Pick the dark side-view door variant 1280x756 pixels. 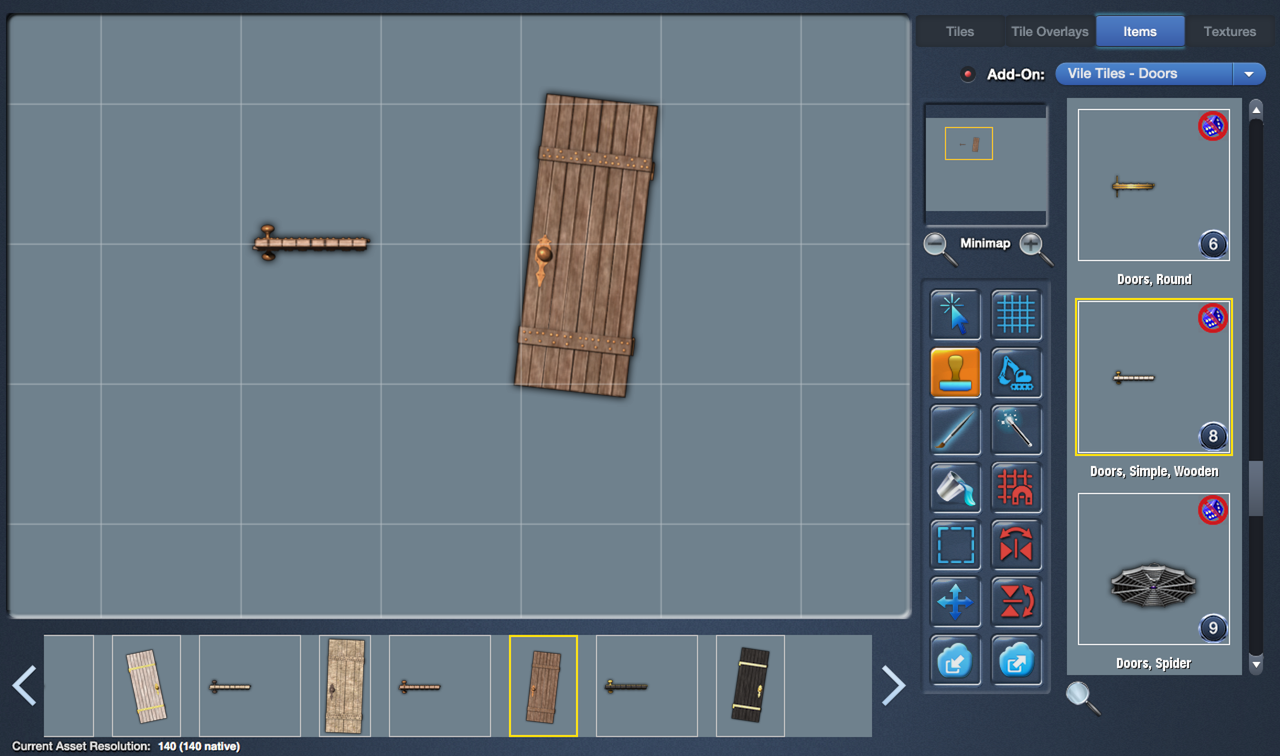pyautogui.click(x=646, y=686)
